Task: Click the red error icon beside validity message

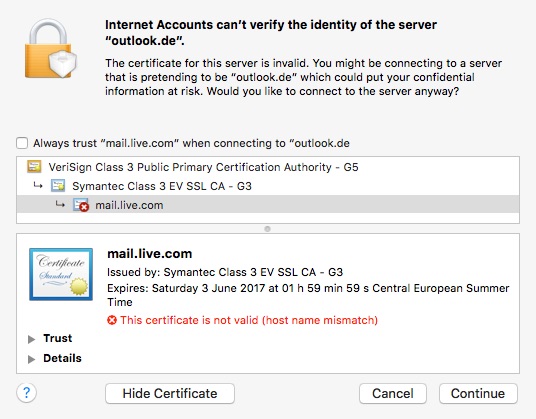Action: click(112, 320)
